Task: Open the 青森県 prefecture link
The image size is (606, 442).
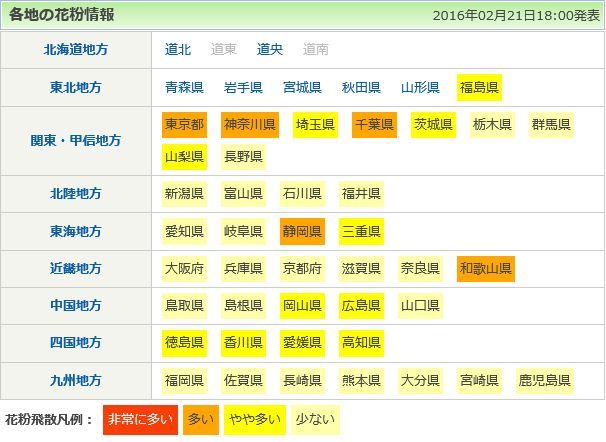Action: (x=184, y=88)
